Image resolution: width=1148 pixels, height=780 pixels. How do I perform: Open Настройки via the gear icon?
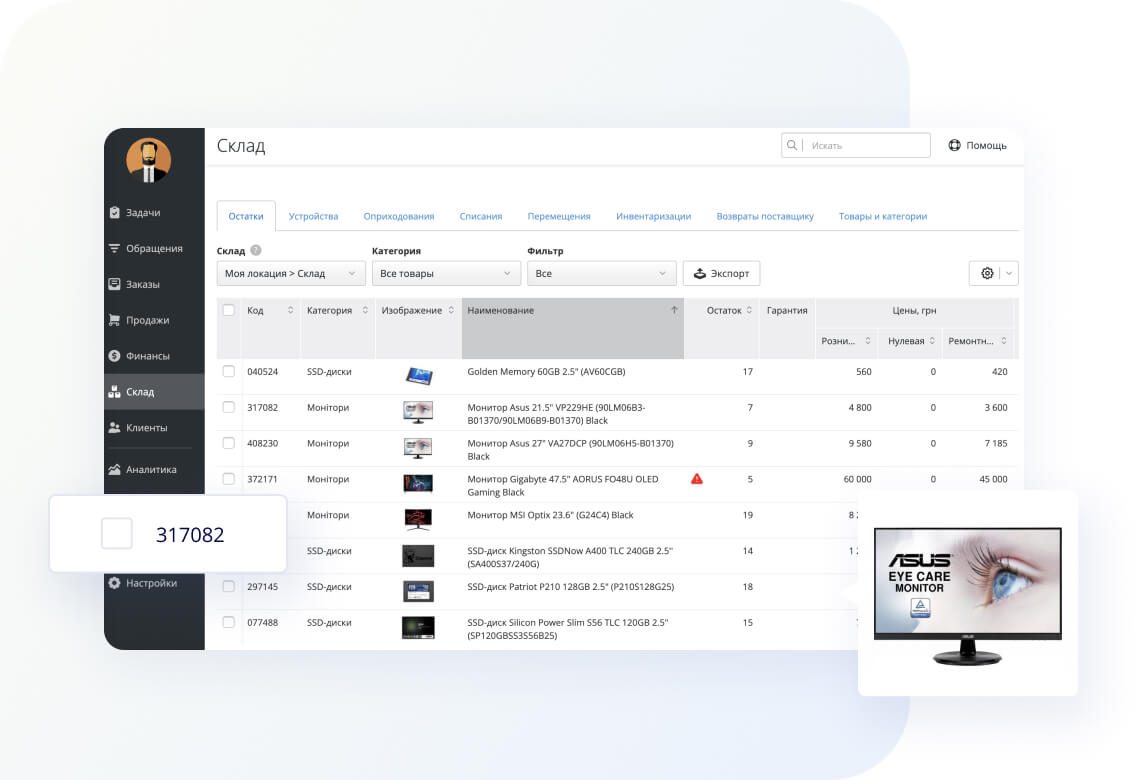(x=115, y=583)
